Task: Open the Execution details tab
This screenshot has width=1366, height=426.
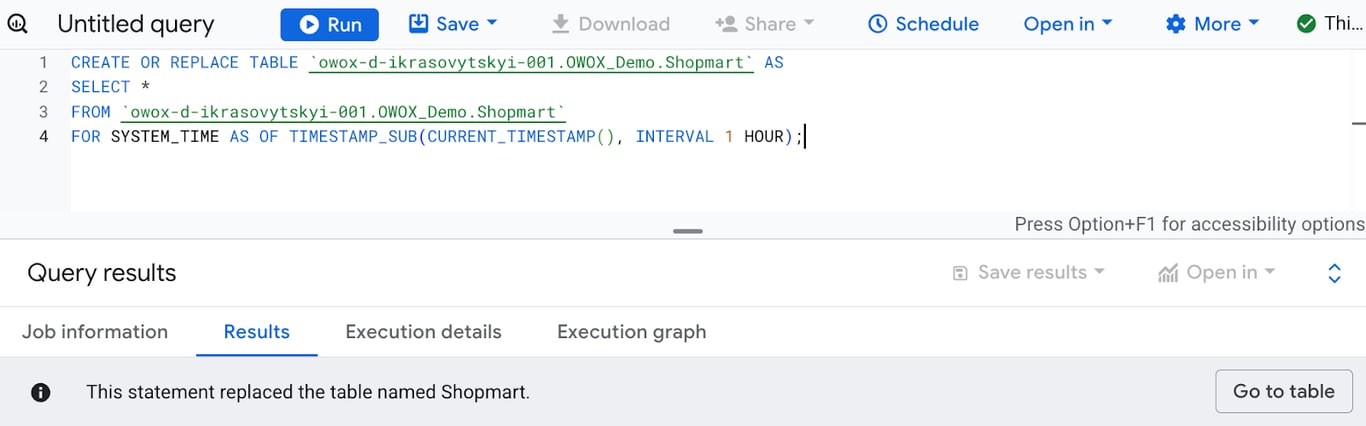Action: pyautogui.click(x=424, y=332)
